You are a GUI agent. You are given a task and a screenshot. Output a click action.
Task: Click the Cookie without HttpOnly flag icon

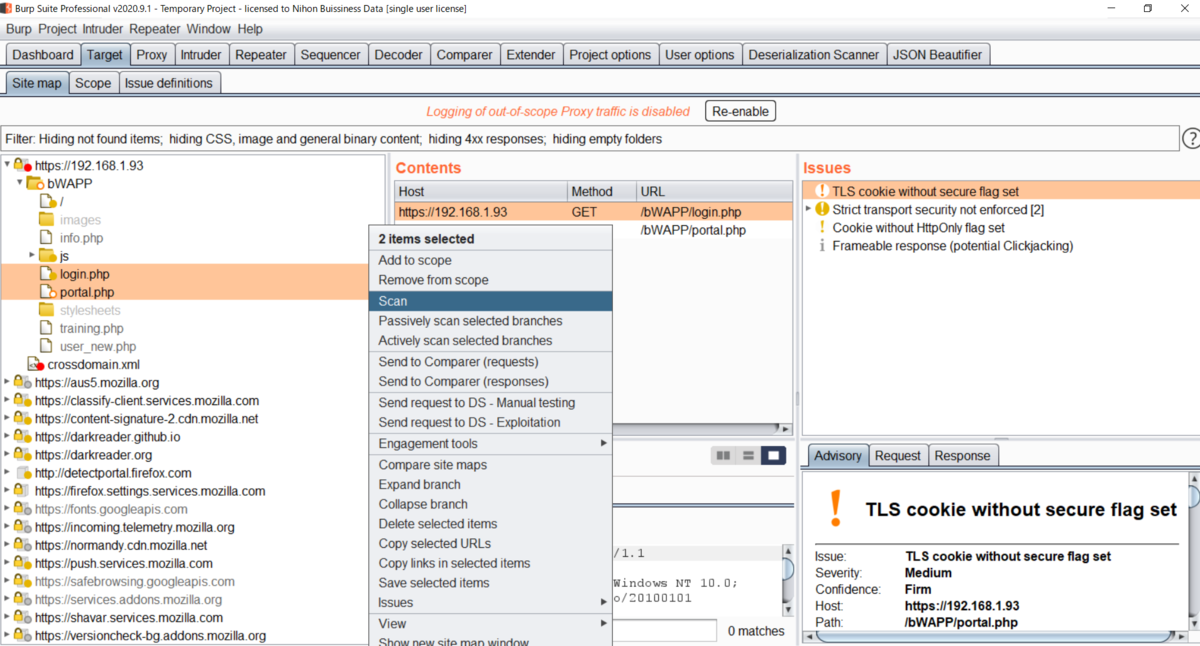point(822,228)
